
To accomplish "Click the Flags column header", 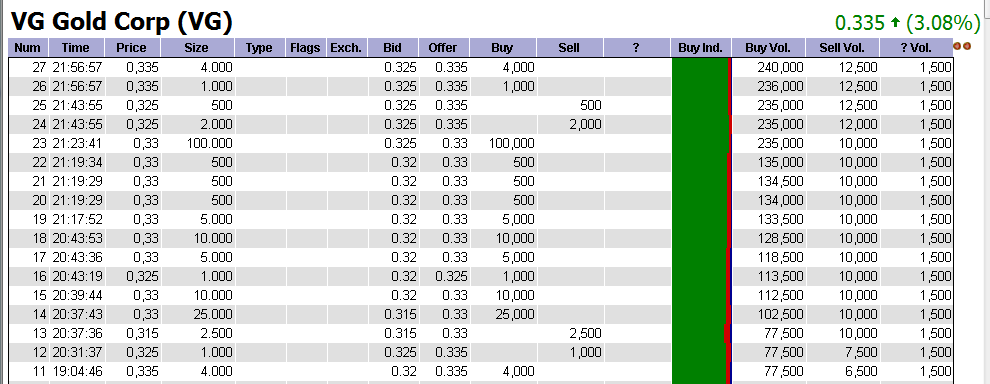I will click(305, 47).
